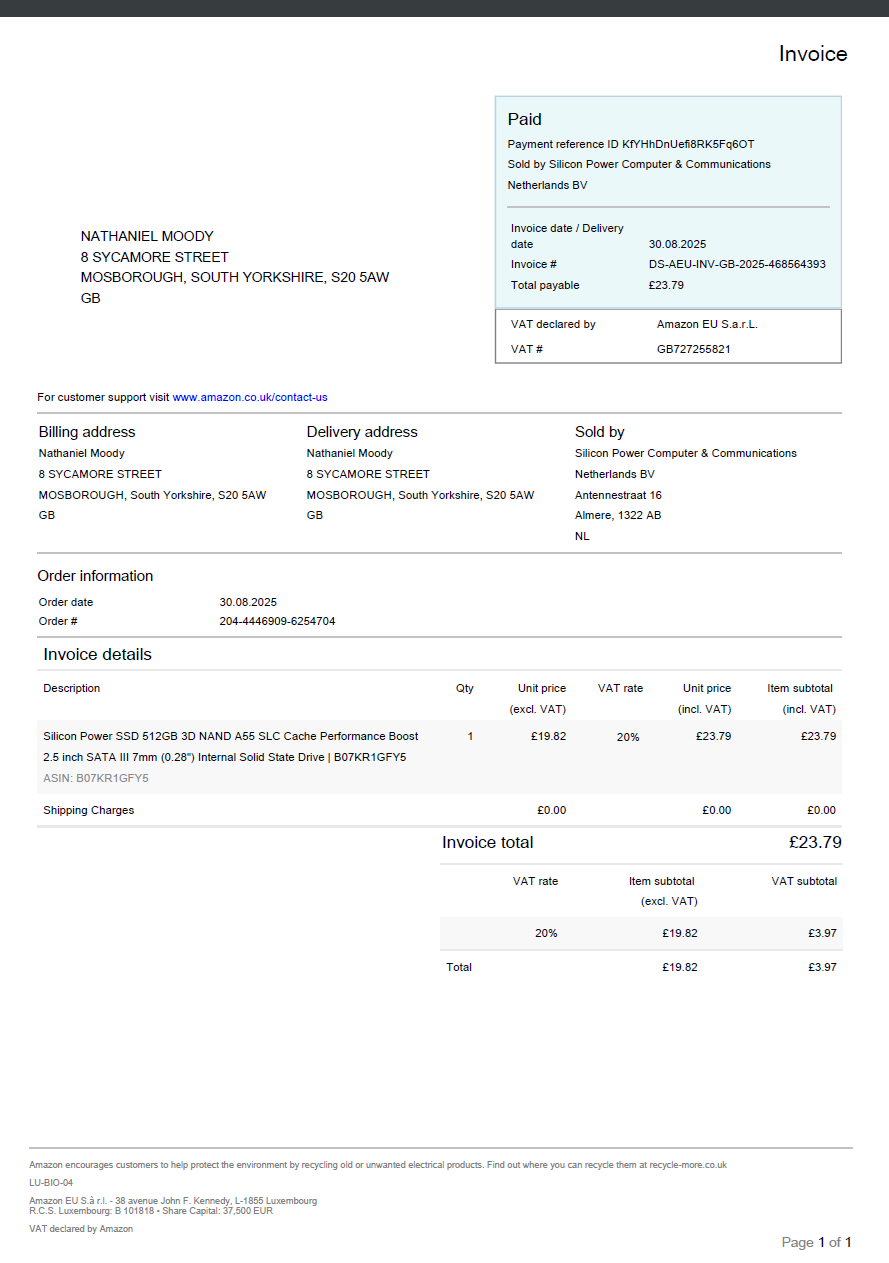Click the invoice number DS-AEU-INV-GB-2025-468564393
The width and height of the screenshot is (889, 1263).
tap(736, 264)
